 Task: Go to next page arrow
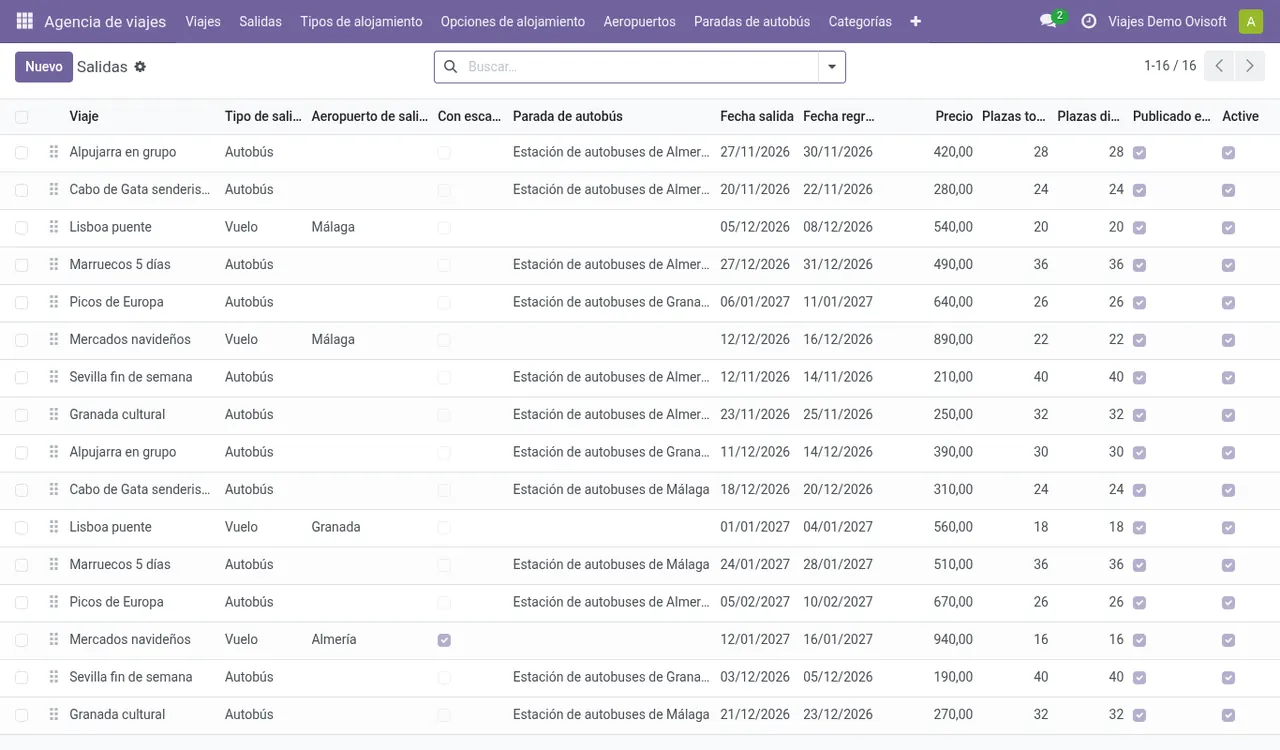(1250, 66)
